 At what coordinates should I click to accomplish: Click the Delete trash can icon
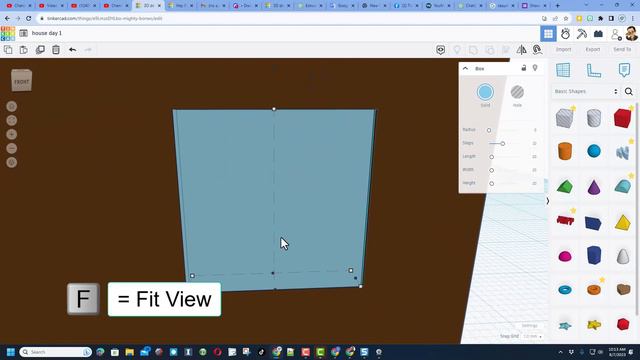[x=56, y=50]
